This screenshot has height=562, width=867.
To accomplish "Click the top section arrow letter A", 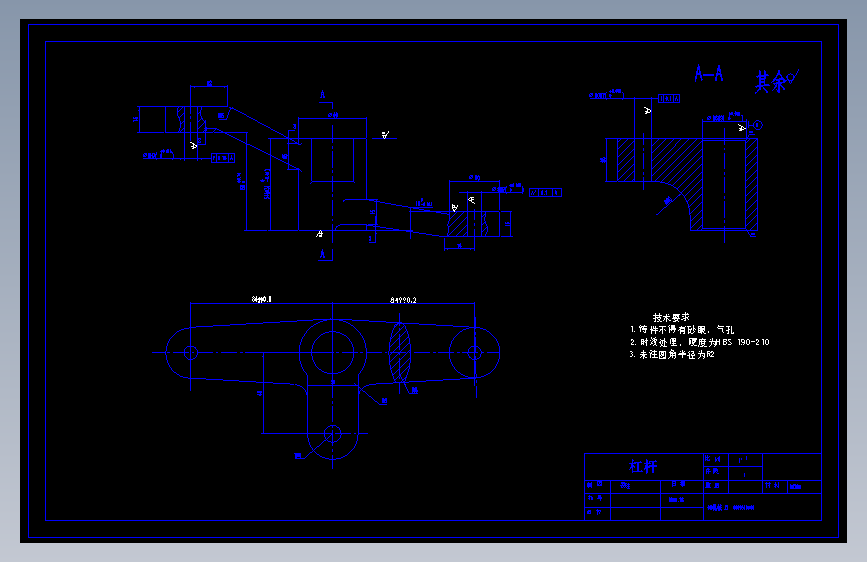I will pos(322,95).
